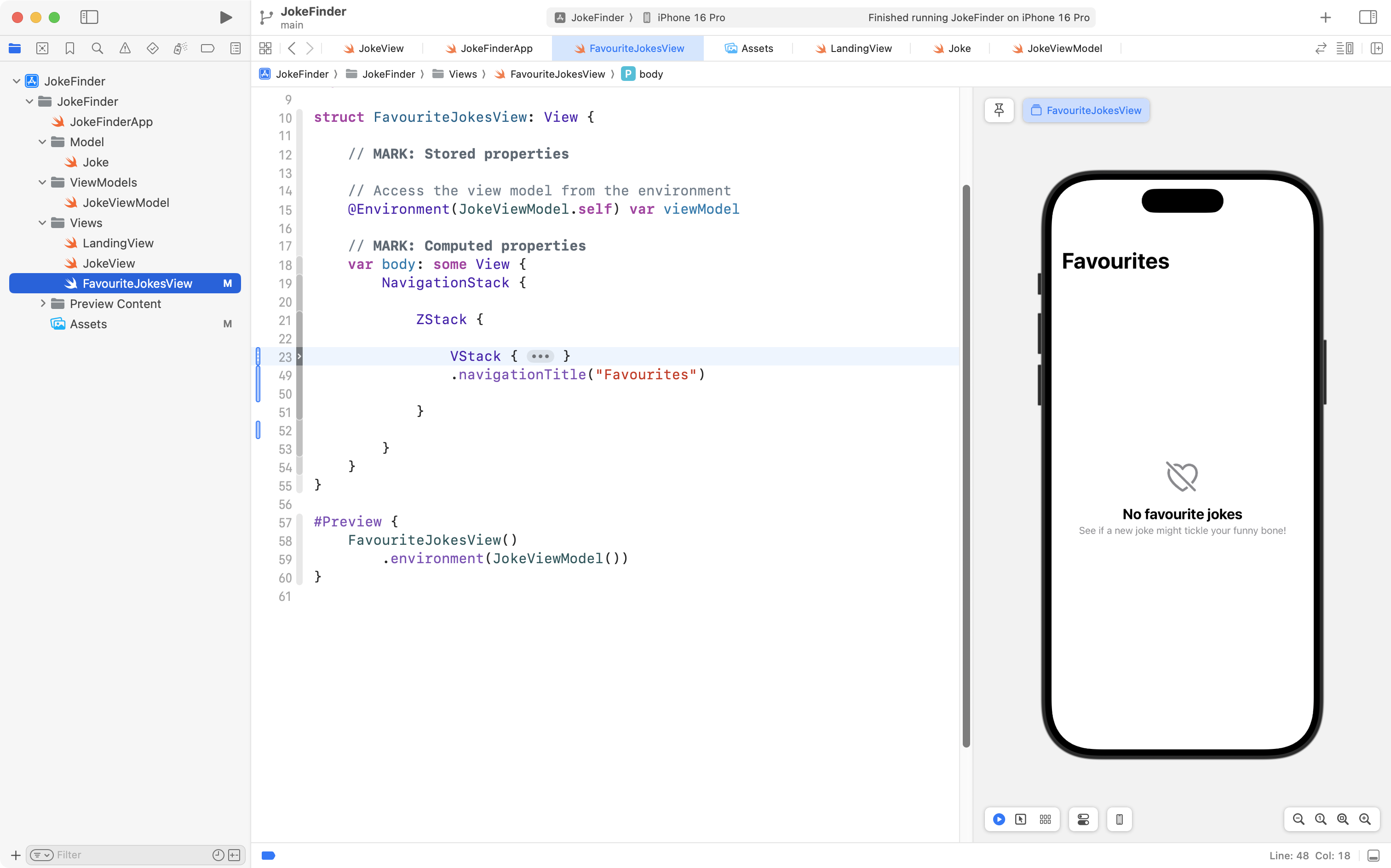This screenshot has height=868, width=1391.
Task: Open the Find navigator search icon
Action: tap(97, 48)
